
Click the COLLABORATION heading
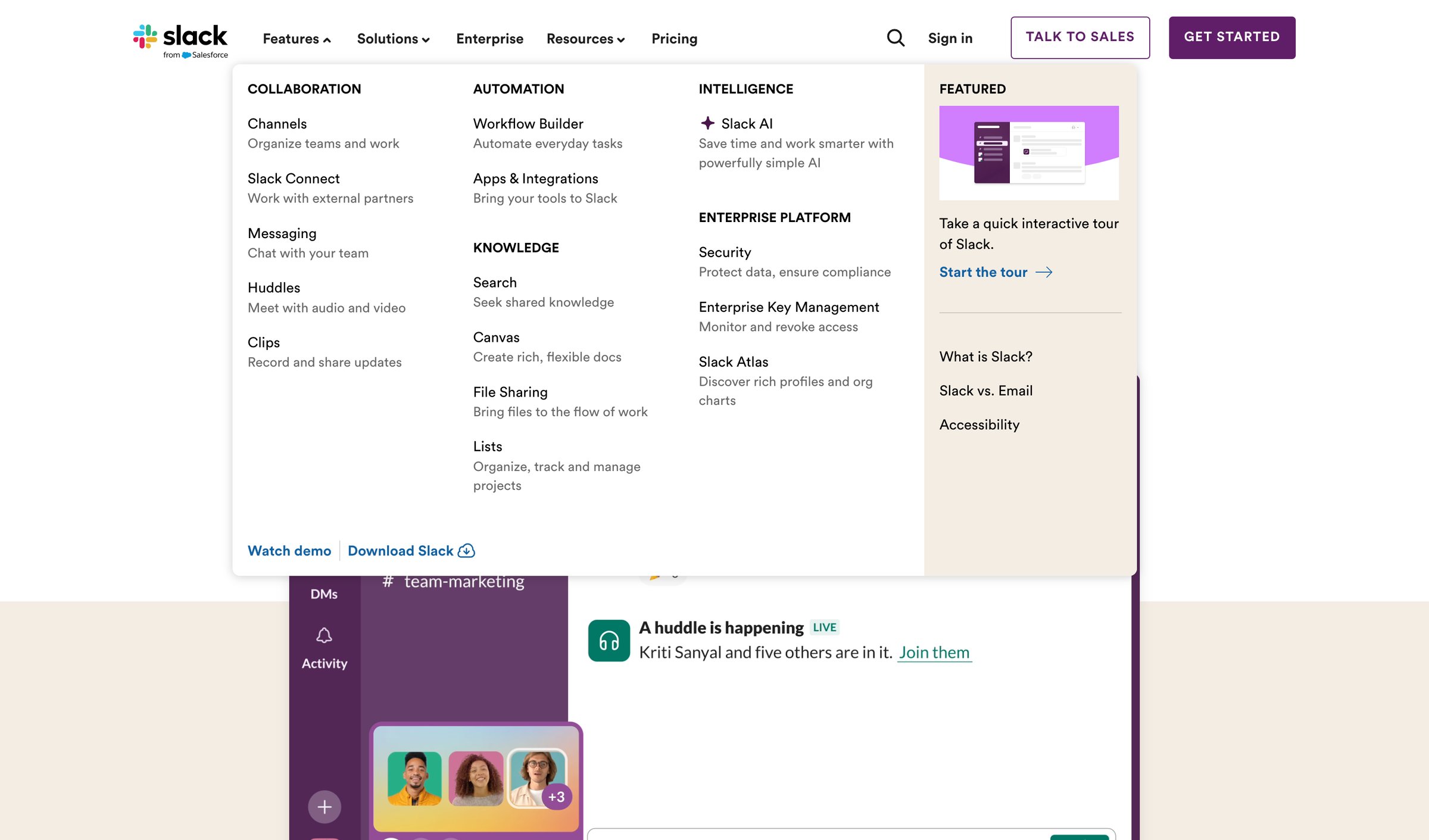pyautogui.click(x=304, y=89)
